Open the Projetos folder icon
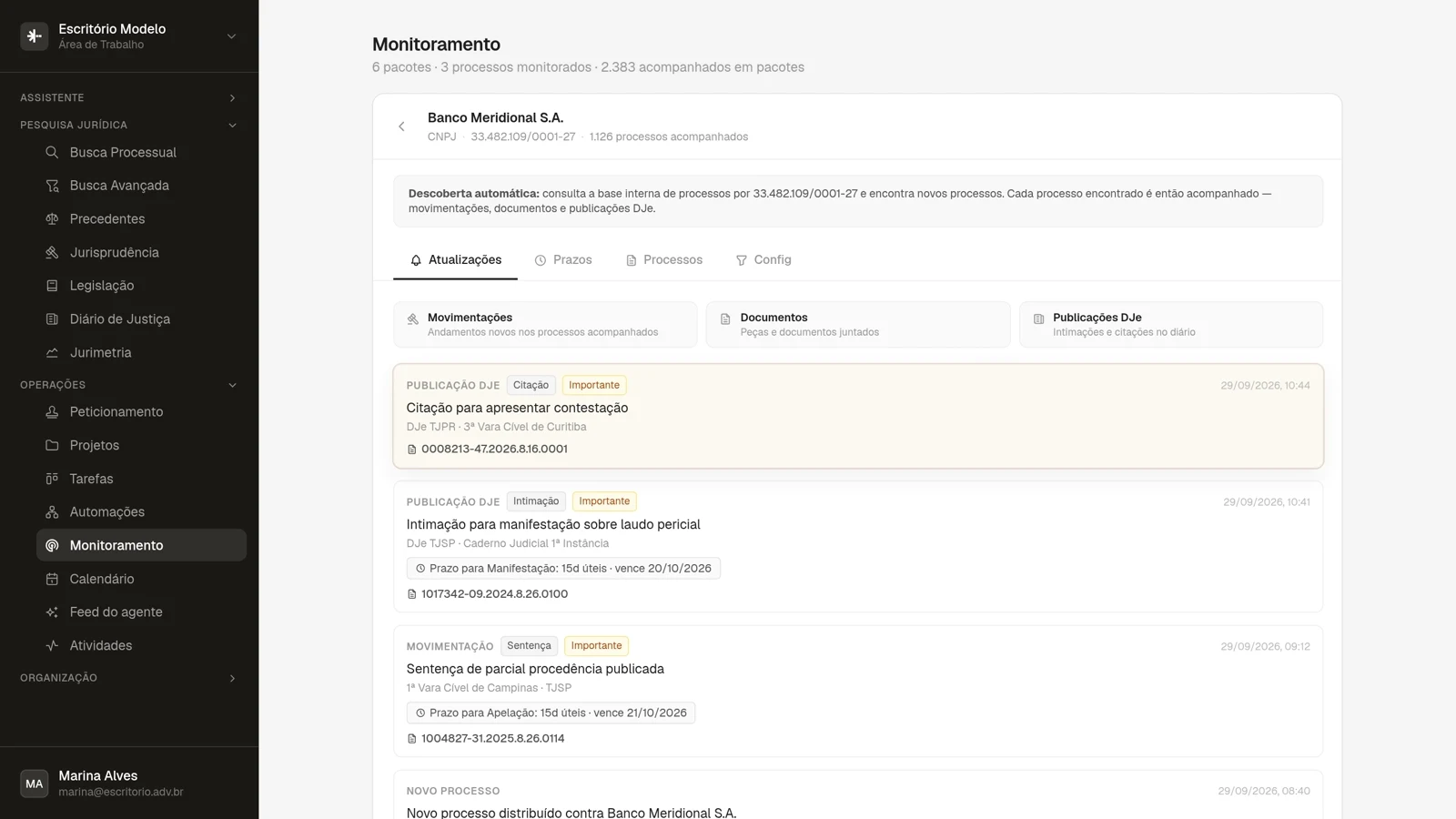 (x=52, y=445)
